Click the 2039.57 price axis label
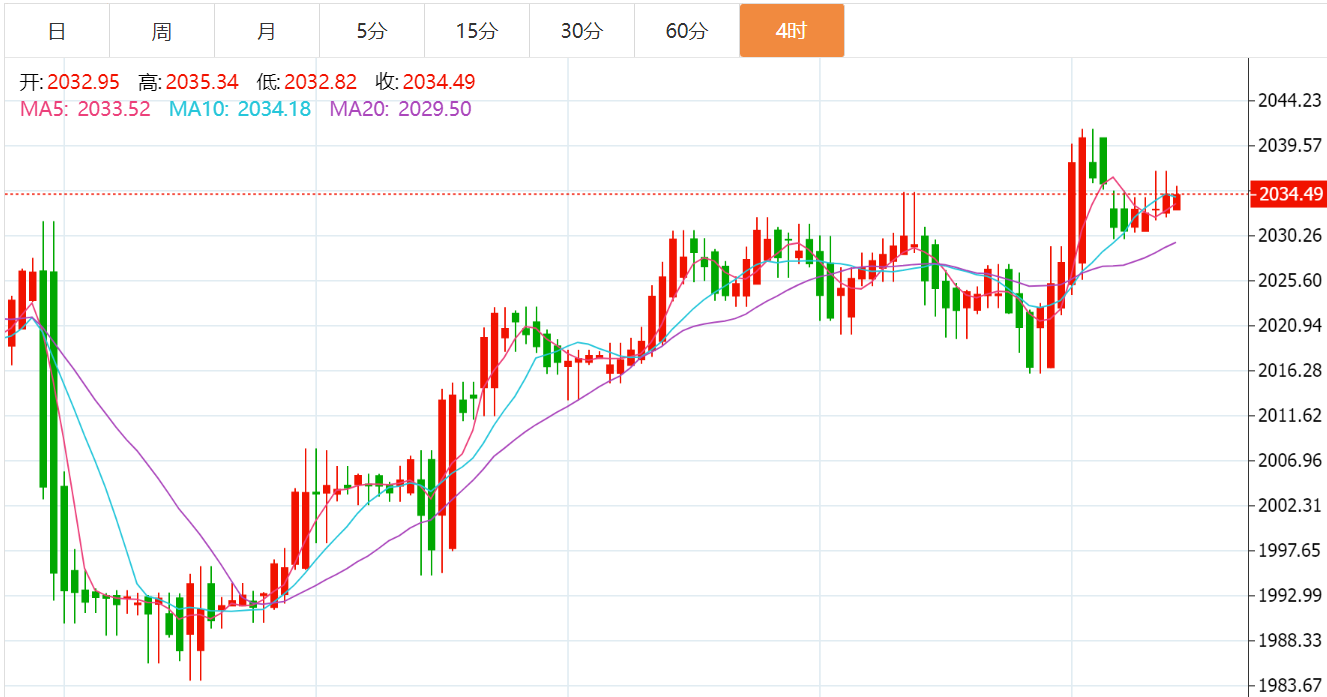The height and width of the screenshot is (697, 1327). click(x=1290, y=146)
